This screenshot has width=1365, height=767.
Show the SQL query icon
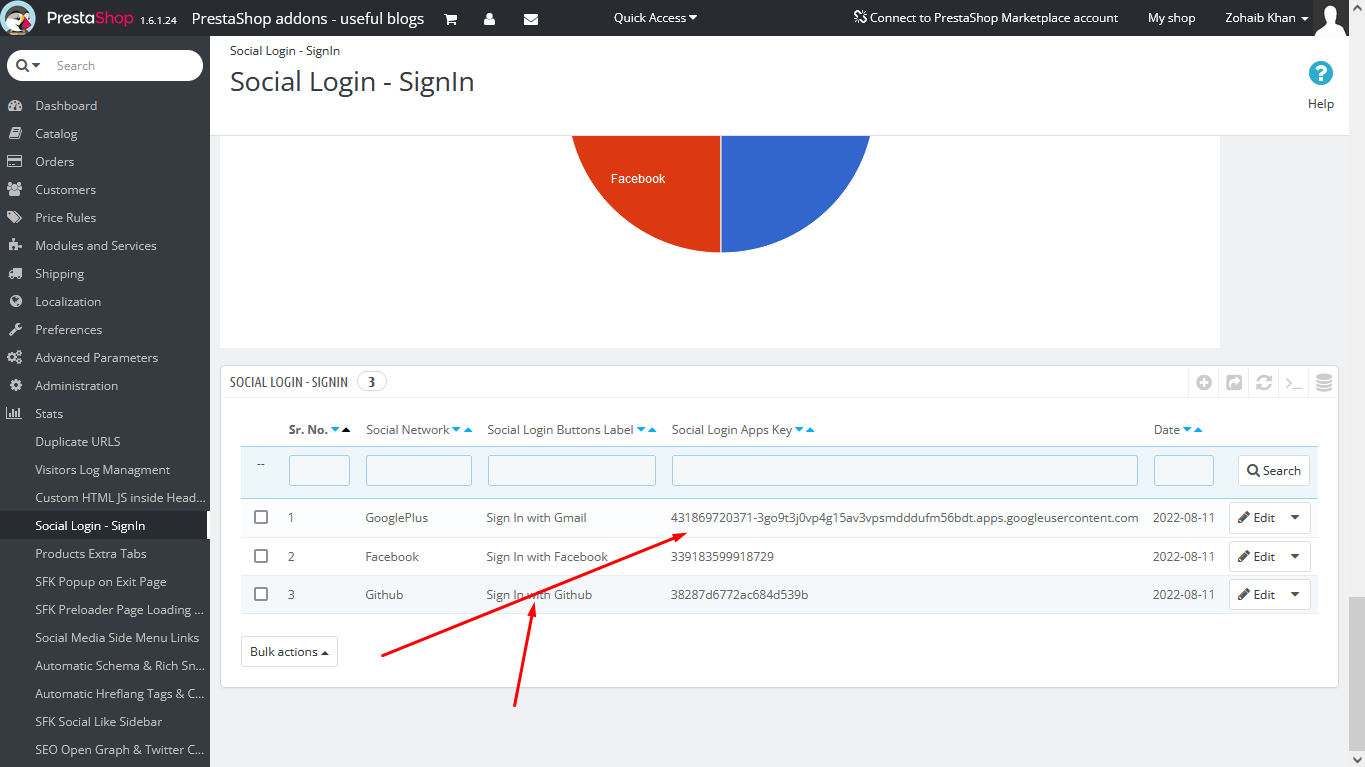click(x=1294, y=382)
